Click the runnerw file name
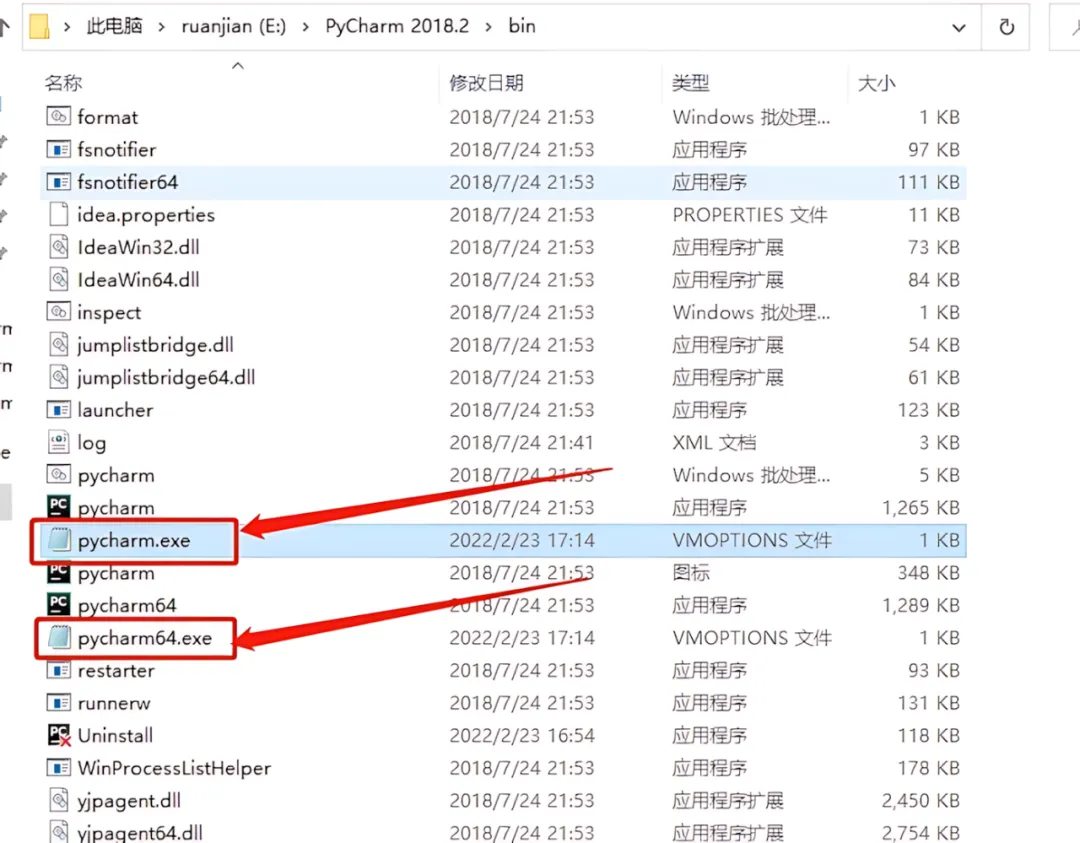 pos(114,703)
